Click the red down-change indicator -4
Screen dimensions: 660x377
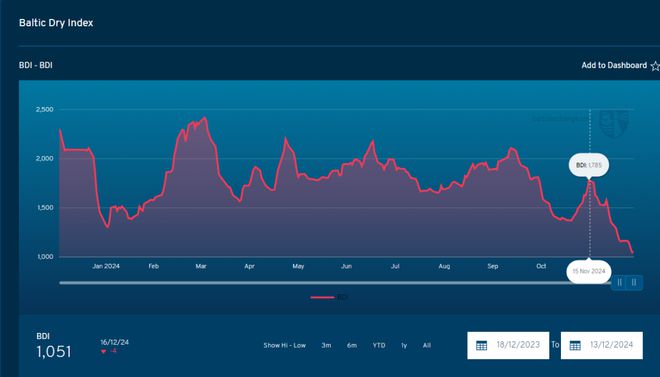pos(109,351)
